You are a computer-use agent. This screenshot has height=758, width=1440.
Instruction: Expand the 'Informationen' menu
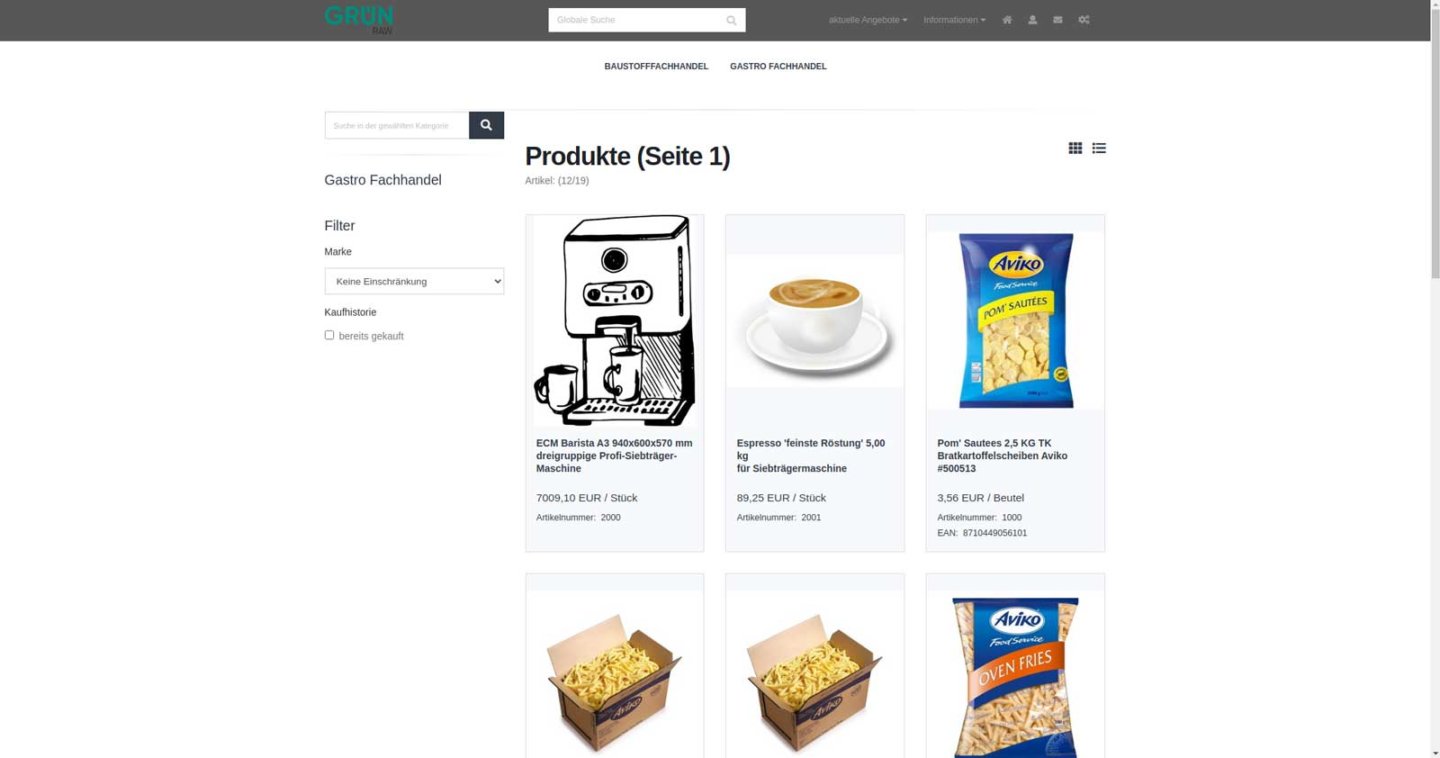click(954, 20)
